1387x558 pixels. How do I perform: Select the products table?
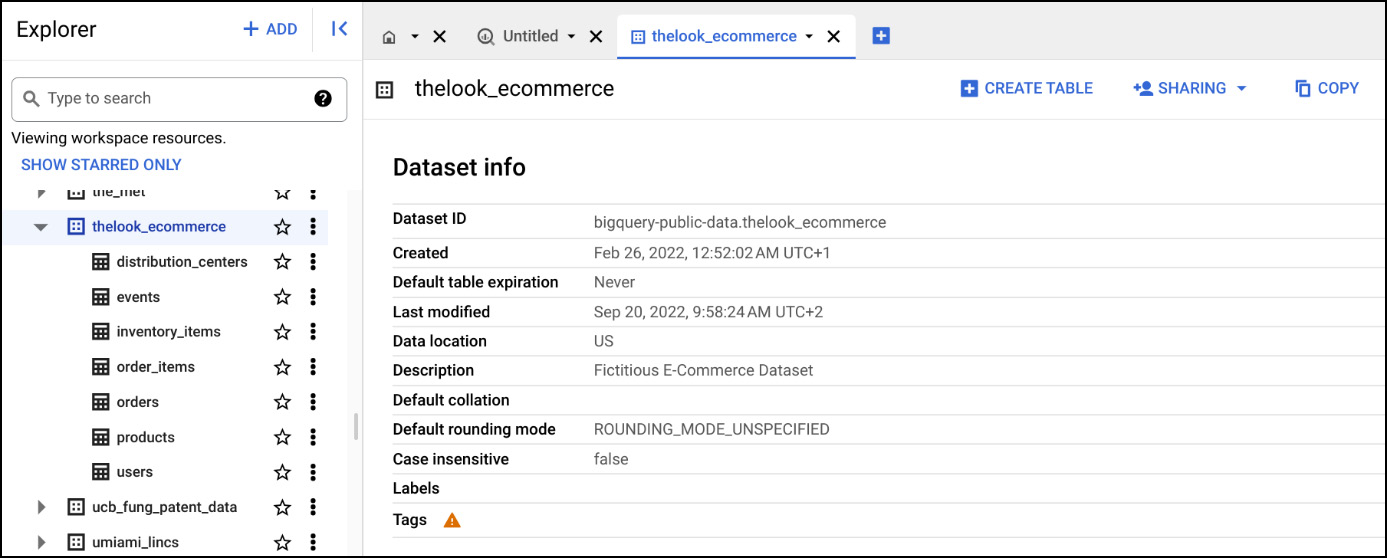coord(145,437)
